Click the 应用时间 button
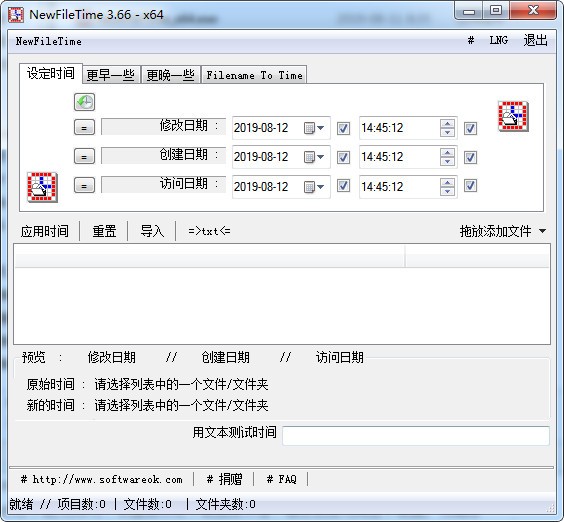The height and width of the screenshot is (522, 564). tap(45, 231)
